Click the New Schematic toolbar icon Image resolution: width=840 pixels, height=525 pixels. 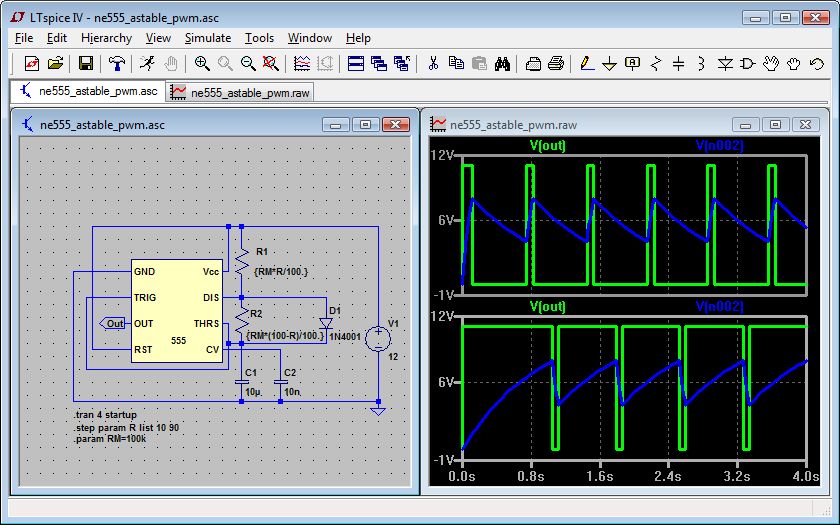[x=32, y=64]
